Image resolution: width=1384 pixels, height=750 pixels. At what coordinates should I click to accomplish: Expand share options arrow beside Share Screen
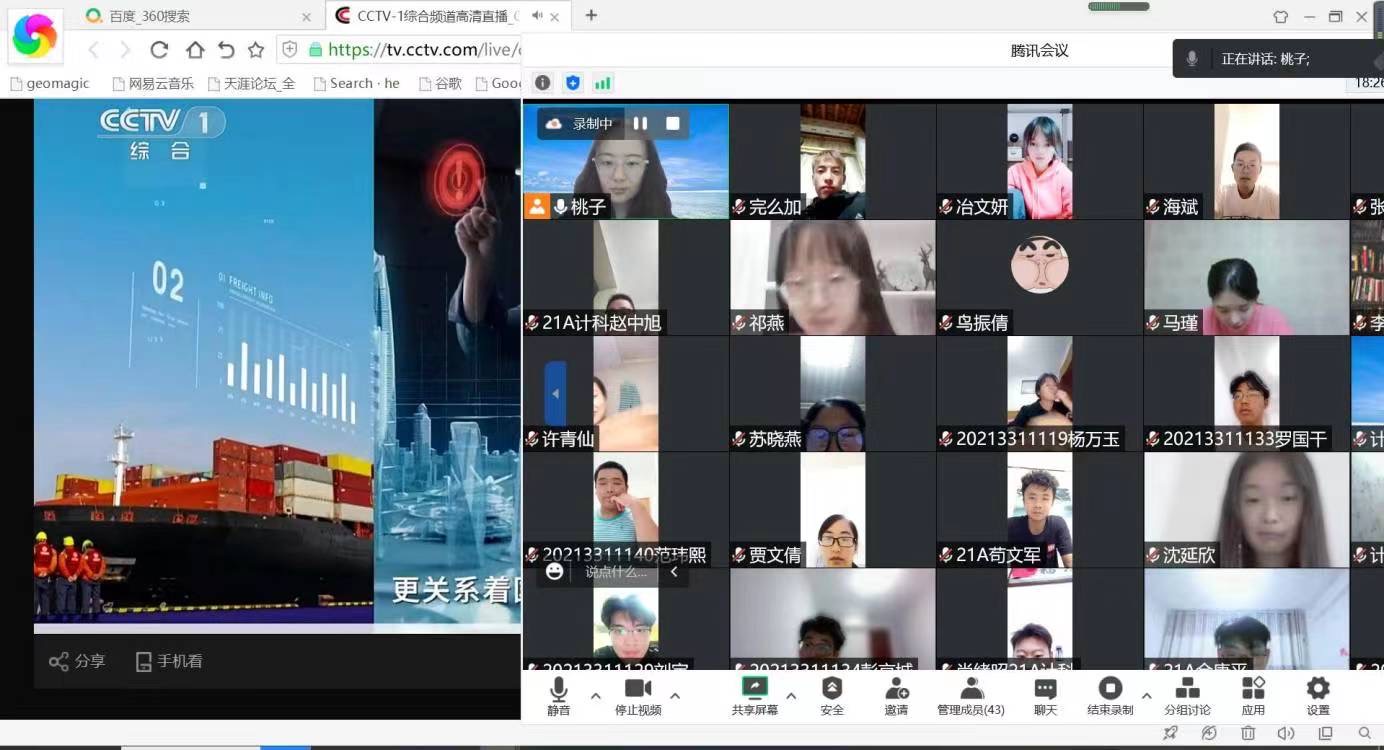pyautogui.click(x=791, y=696)
